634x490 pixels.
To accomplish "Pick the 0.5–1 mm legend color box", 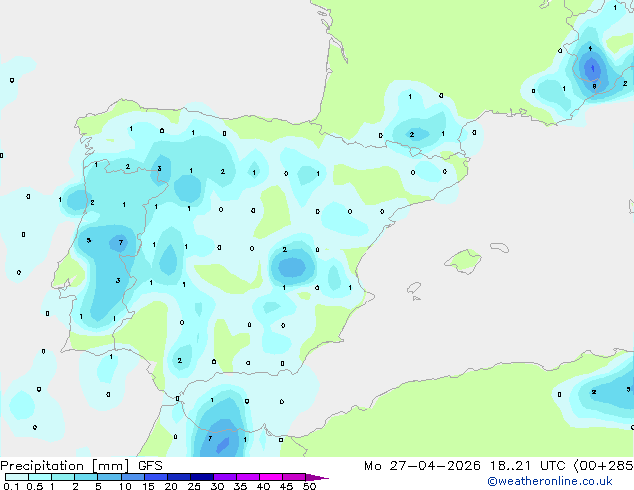I will pos(40,477).
